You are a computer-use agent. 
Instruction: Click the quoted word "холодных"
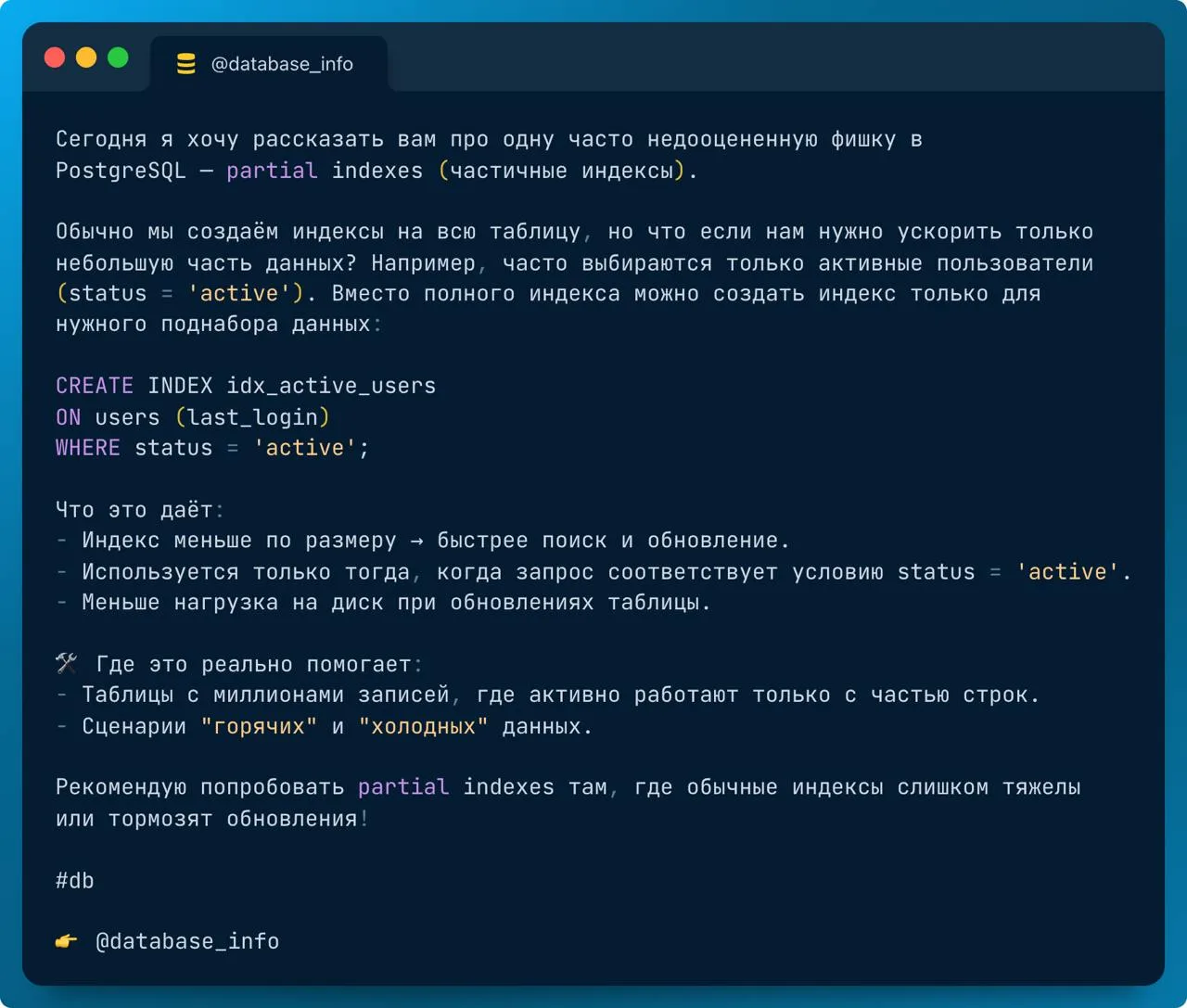pyautogui.click(x=424, y=726)
